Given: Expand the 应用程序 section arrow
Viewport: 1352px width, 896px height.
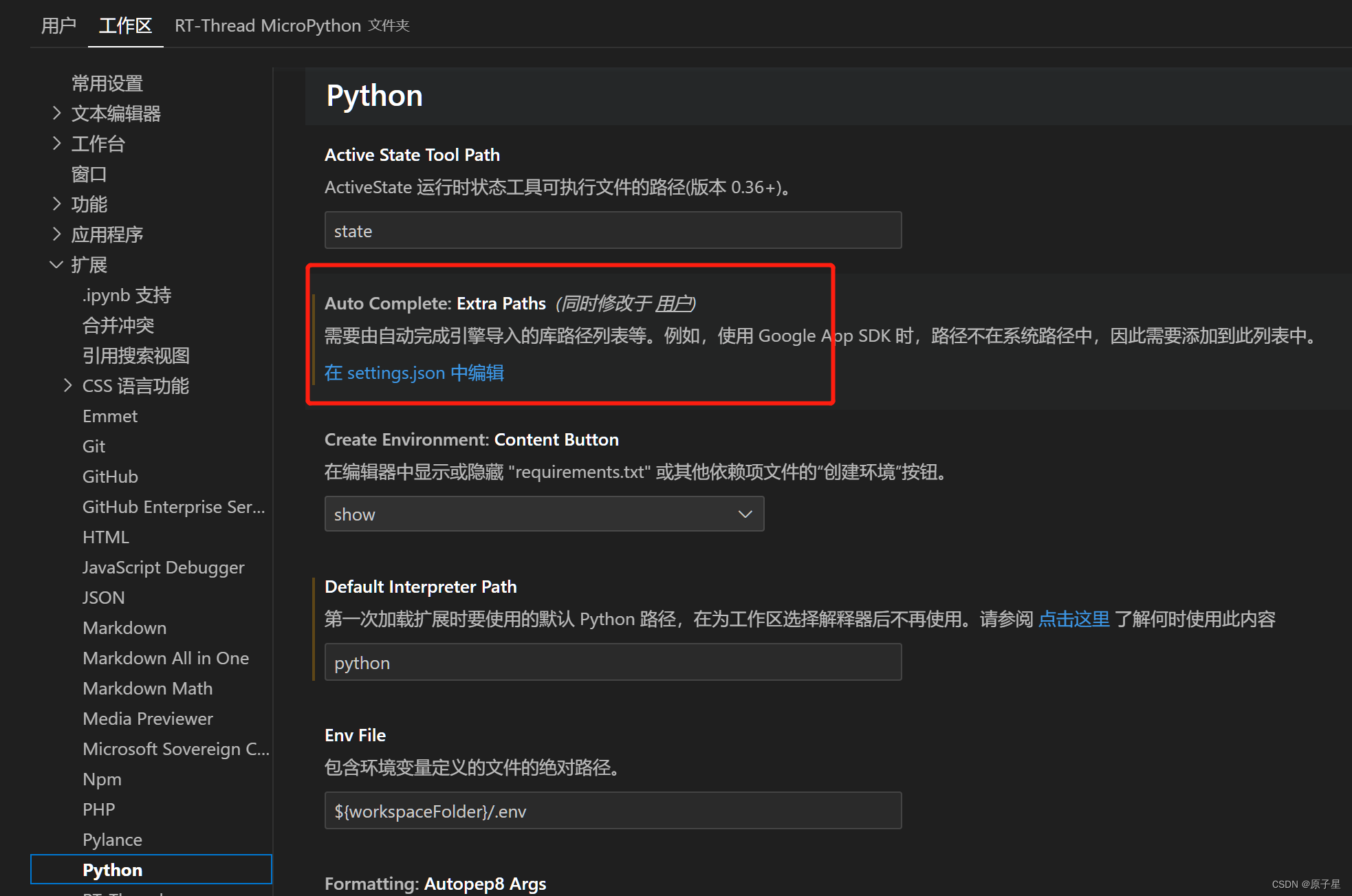Looking at the screenshot, I should coord(57,234).
